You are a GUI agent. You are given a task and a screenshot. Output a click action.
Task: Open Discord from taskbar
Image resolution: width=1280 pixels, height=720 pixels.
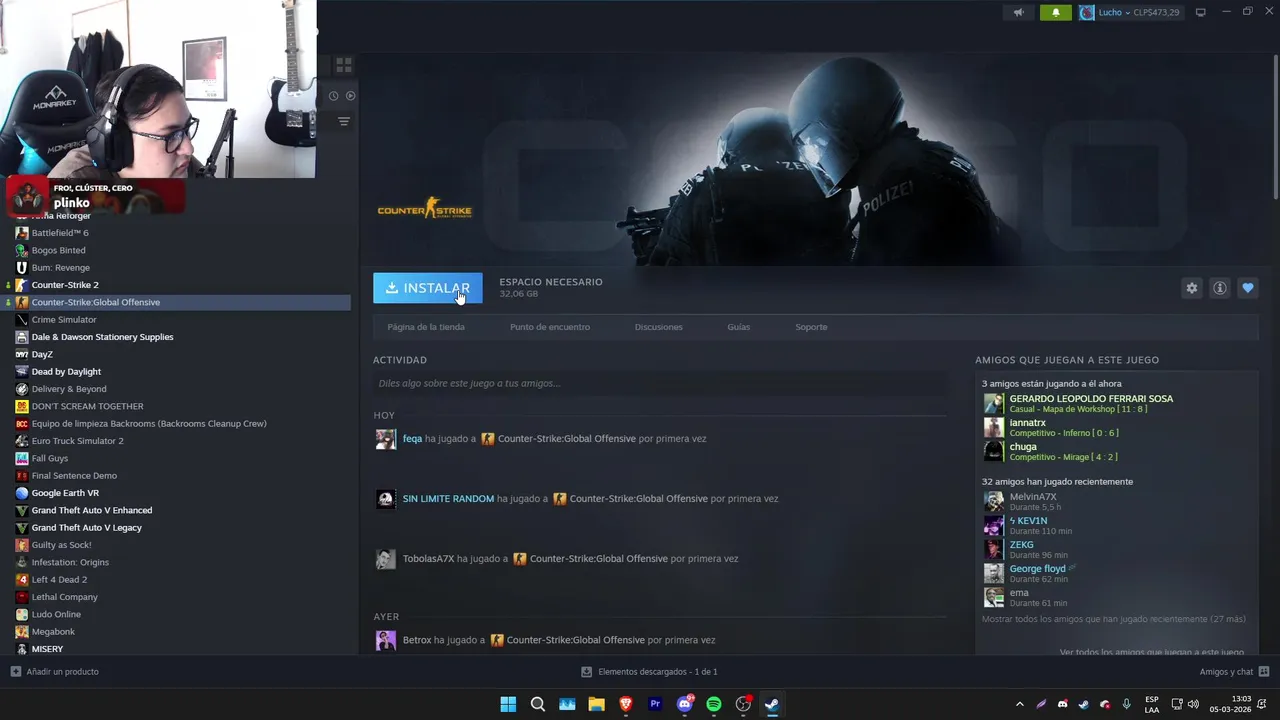tap(685, 704)
